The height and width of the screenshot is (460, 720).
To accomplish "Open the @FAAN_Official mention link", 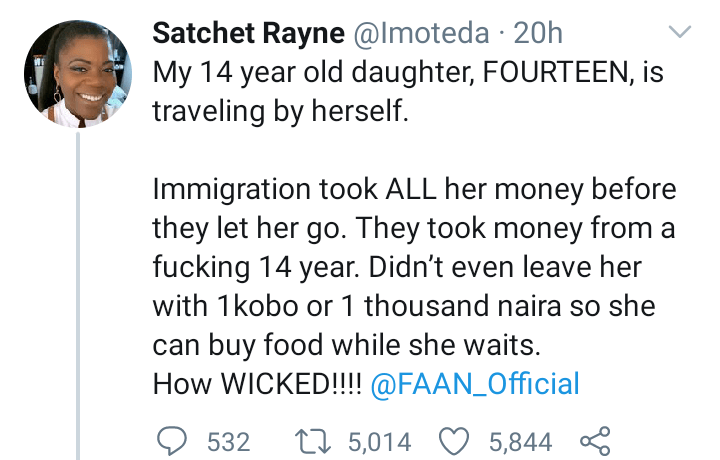I will [x=475, y=384].
